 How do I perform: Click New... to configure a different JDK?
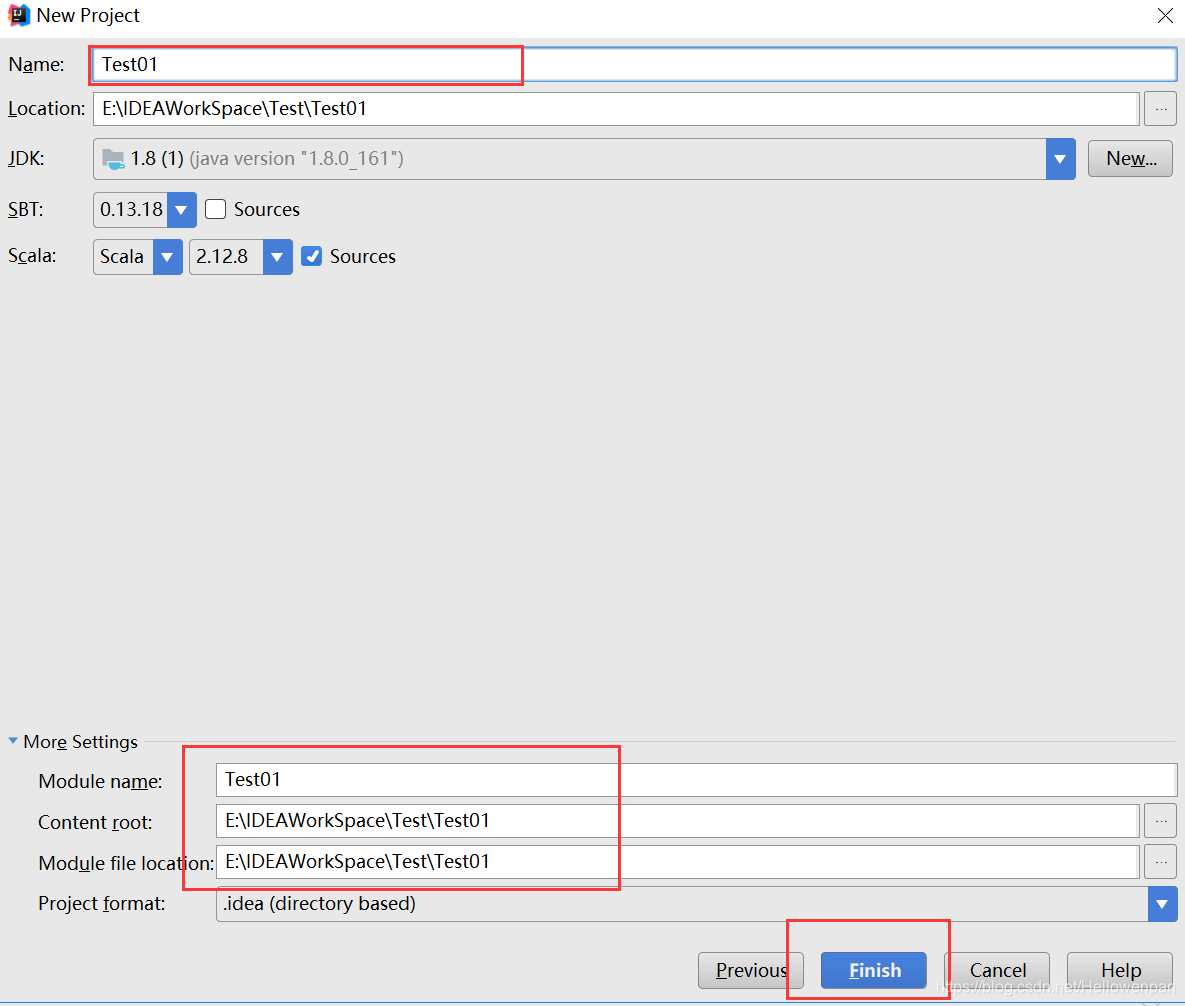click(1130, 158)
